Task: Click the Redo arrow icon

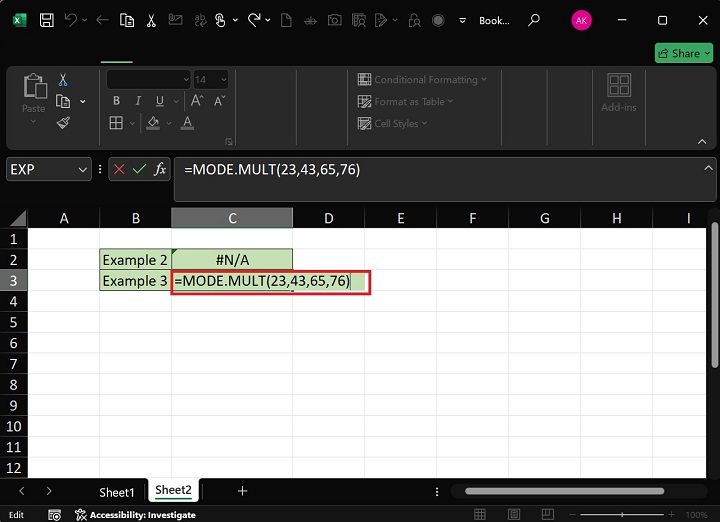Action: [x=253, y=20]
